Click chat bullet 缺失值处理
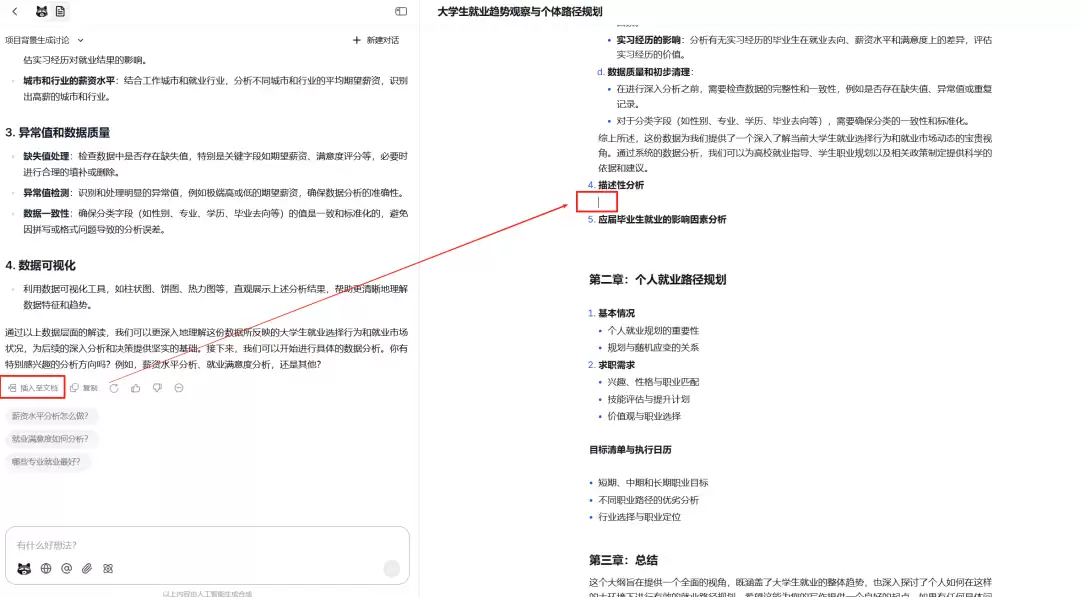The height and width of the screenshot is (597, 1080). [46, 156]
